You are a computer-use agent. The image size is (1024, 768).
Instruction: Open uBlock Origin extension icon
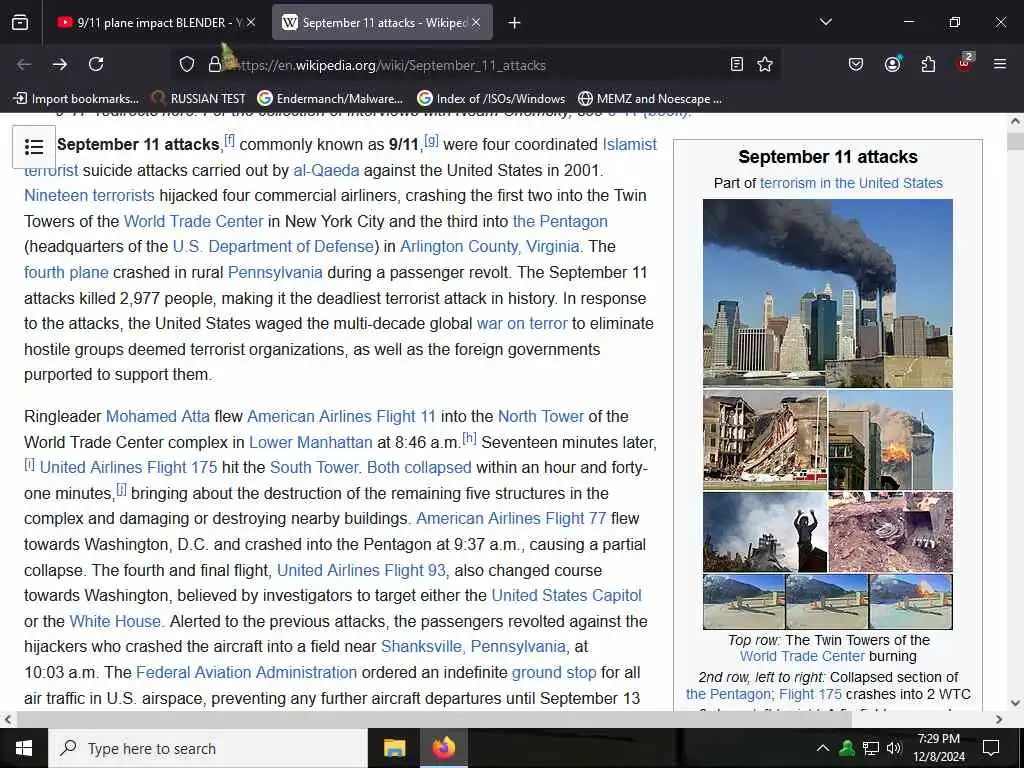point(964,64)
